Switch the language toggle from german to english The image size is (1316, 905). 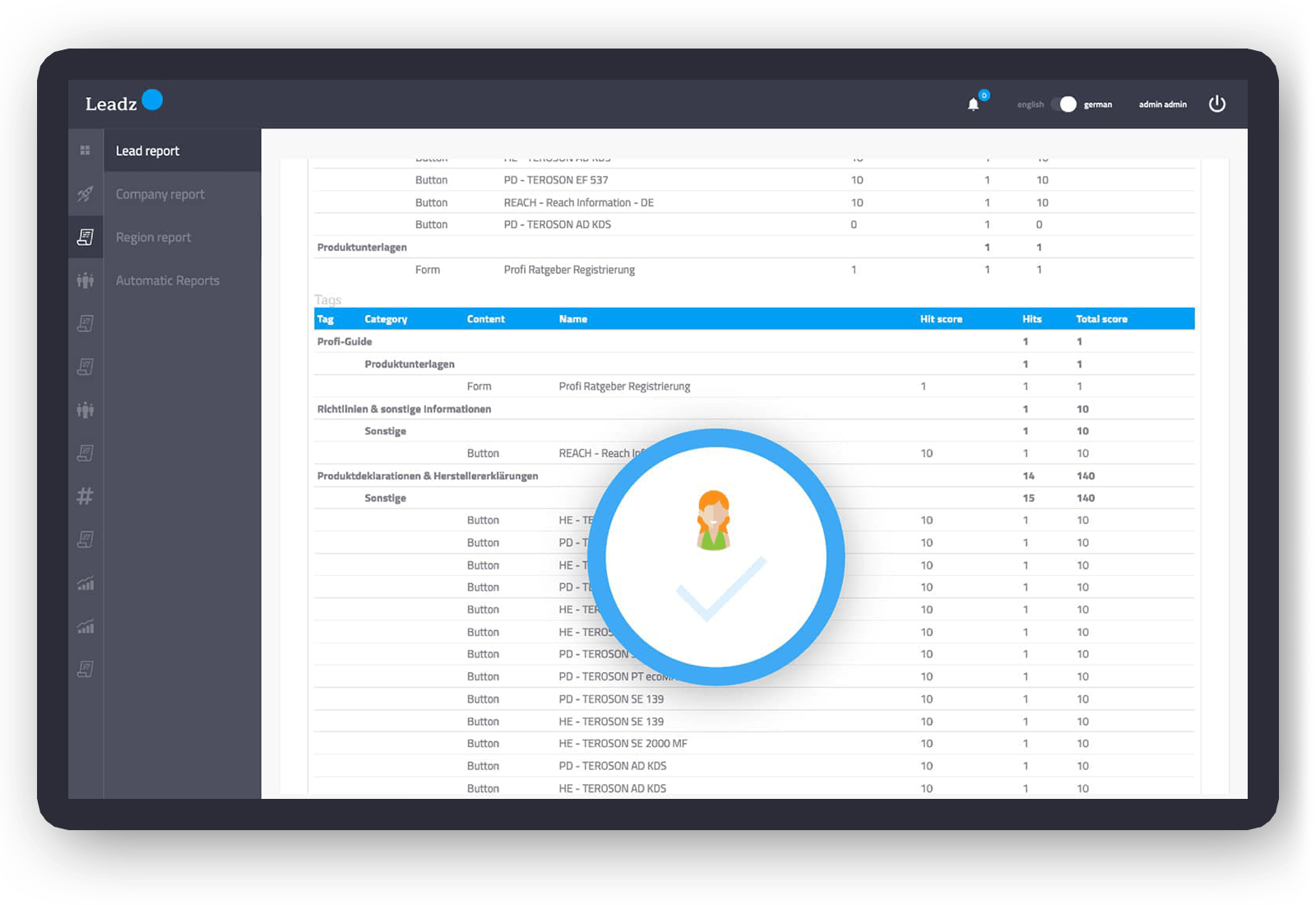pyautogui.click(x=1065, y=104)
